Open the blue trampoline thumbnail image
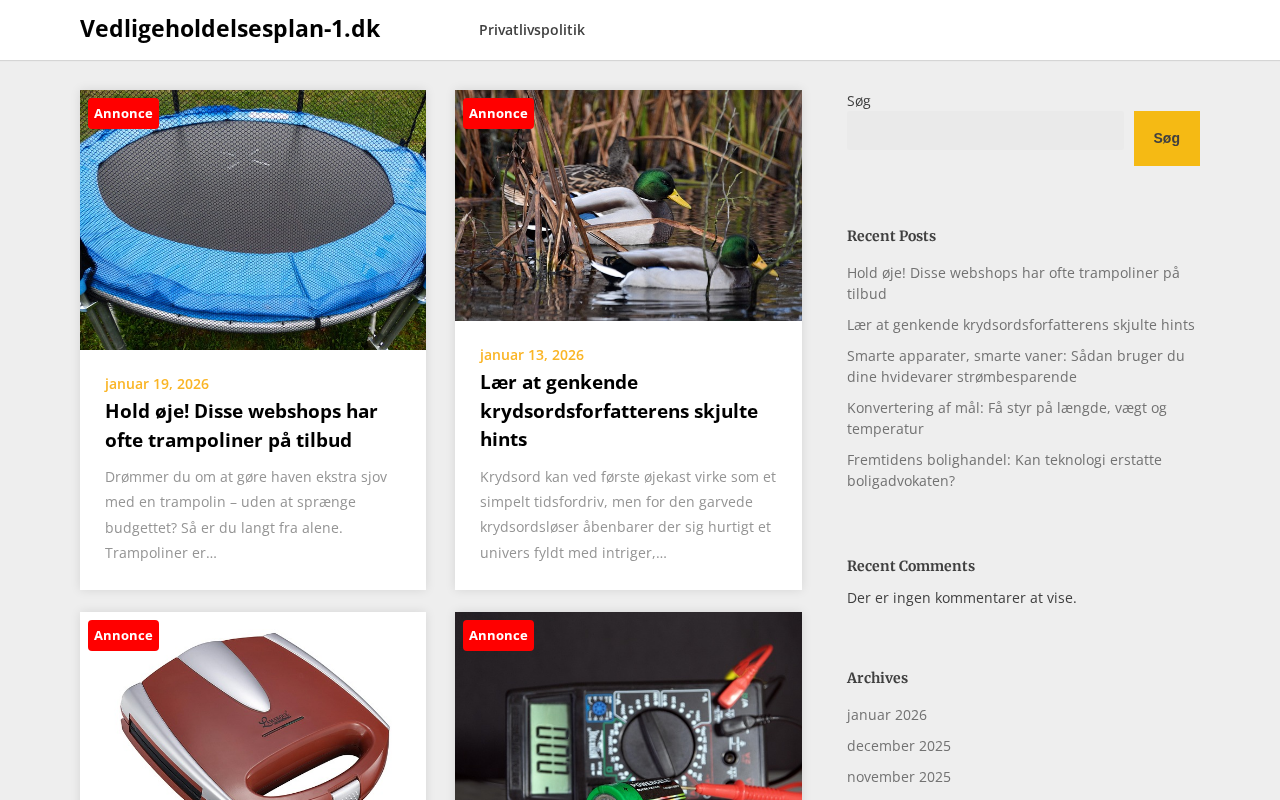This screenshot has width=1280, height=800. (253, 220)
